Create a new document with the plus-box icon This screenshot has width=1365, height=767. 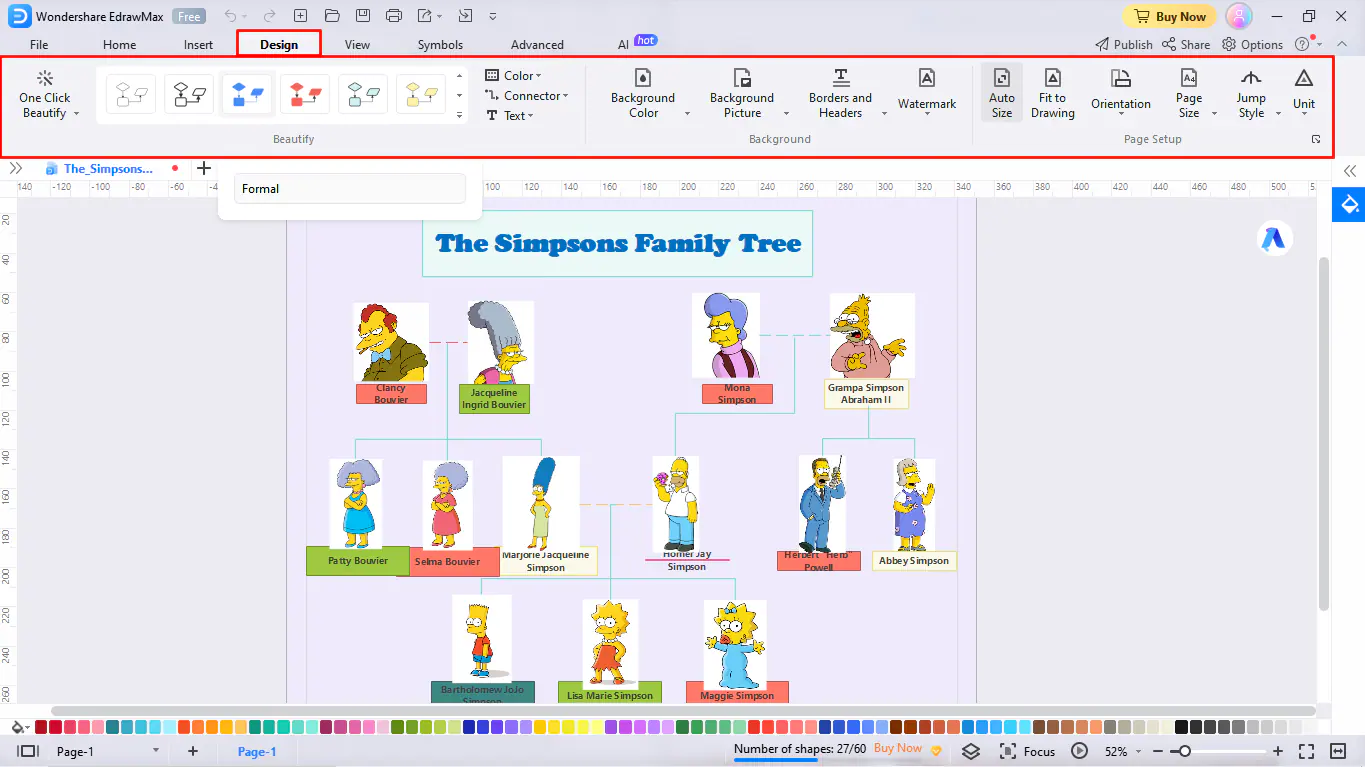[x=301, y=16]
